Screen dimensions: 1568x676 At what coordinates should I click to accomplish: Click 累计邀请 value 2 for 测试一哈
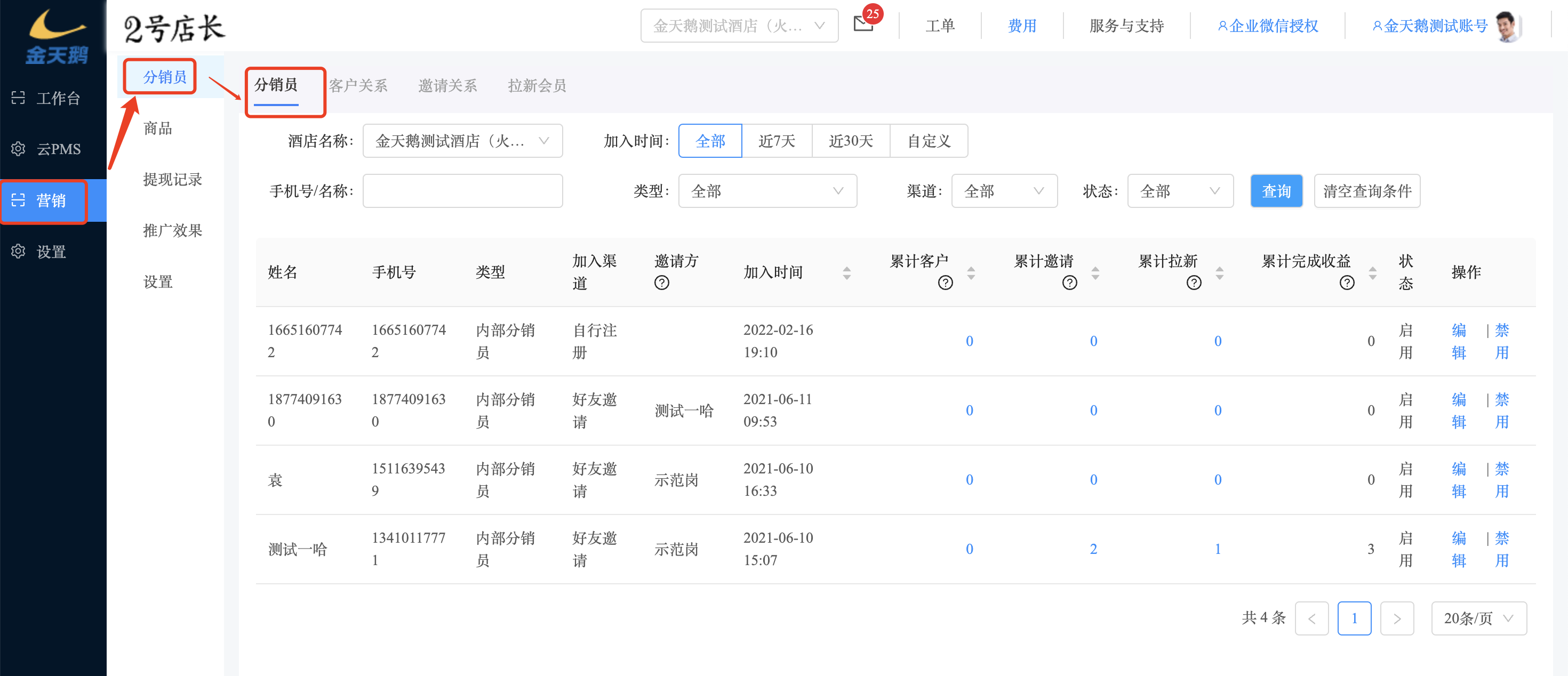[1093, 550]
